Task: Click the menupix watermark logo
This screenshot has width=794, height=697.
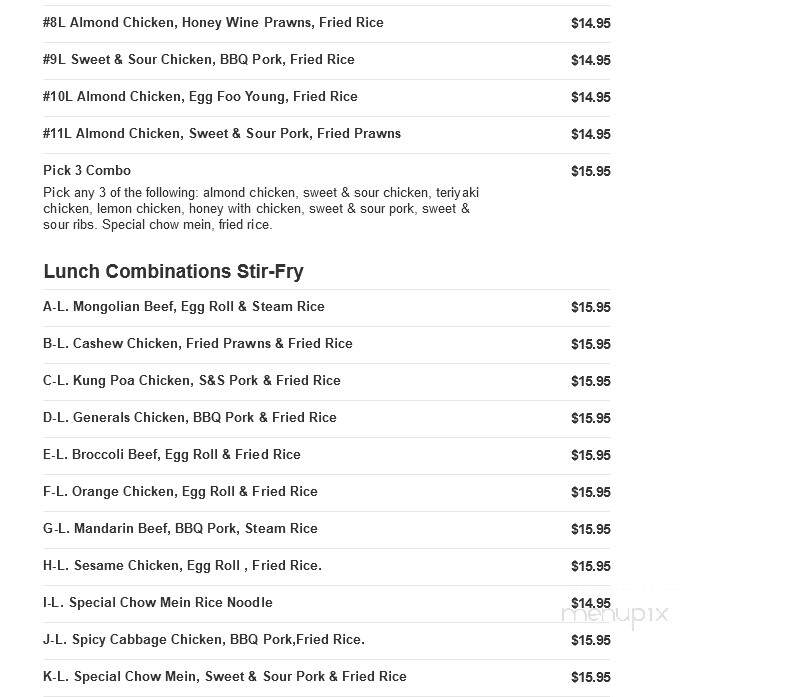Action: pos(615,615)
